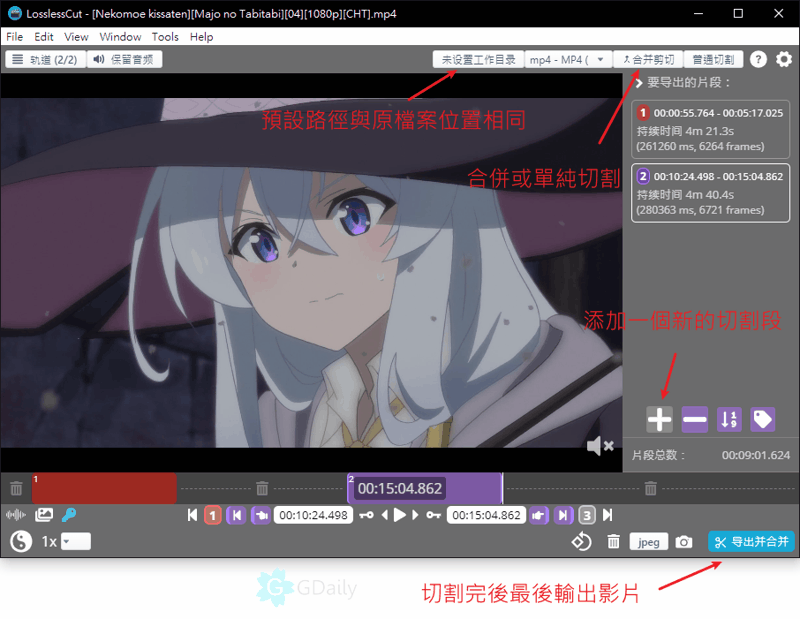Image resolution: width=800 pixels, height=619 pixels.
Task: Toggle the thumbnails display icon
Action: [44, 515]
